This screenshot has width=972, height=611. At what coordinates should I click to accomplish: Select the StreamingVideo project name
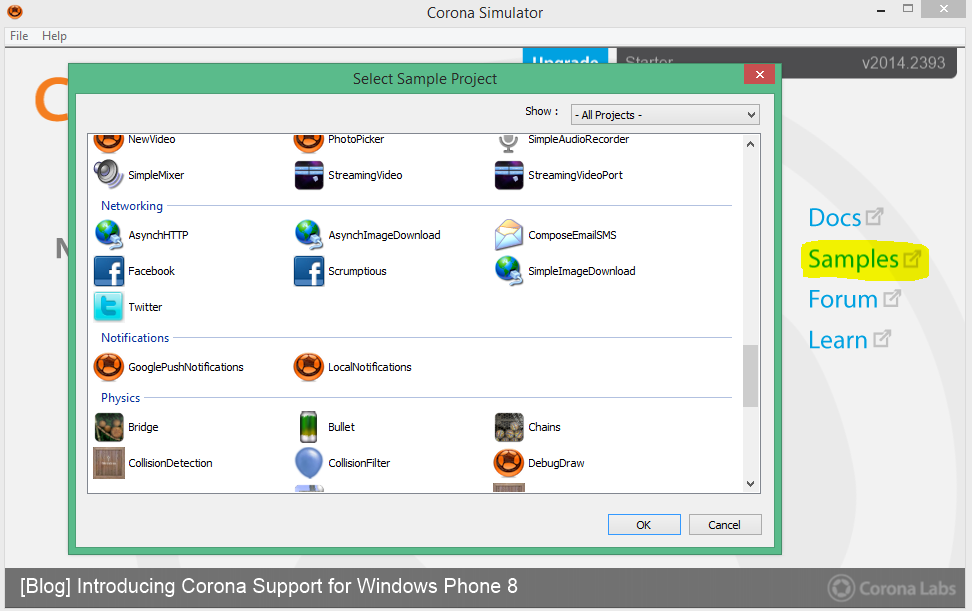coord(365,175)
